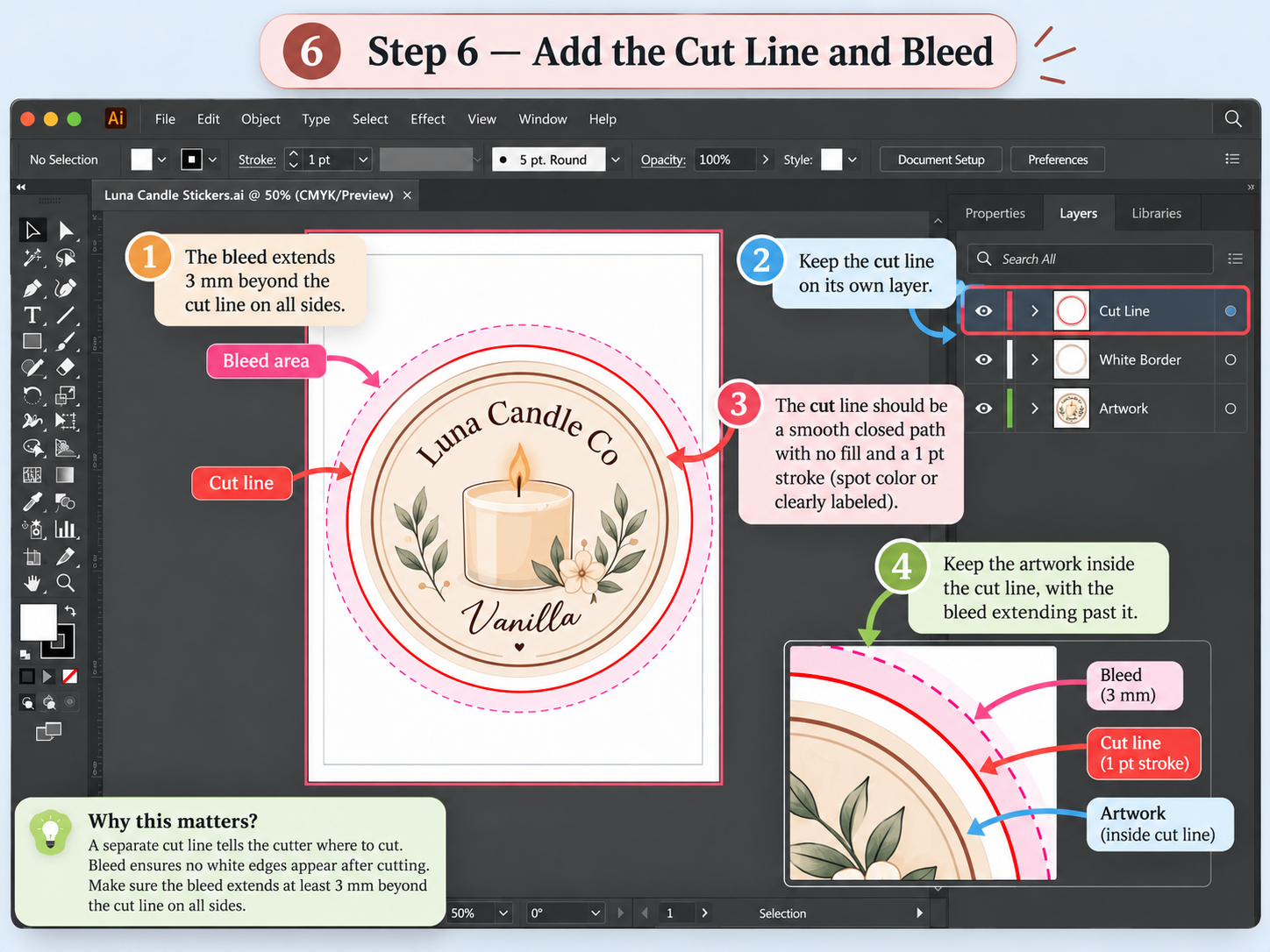Viewport: 1270px width, 952px height.
Task: Click the Preferences button
Action: pos(1058,160)
